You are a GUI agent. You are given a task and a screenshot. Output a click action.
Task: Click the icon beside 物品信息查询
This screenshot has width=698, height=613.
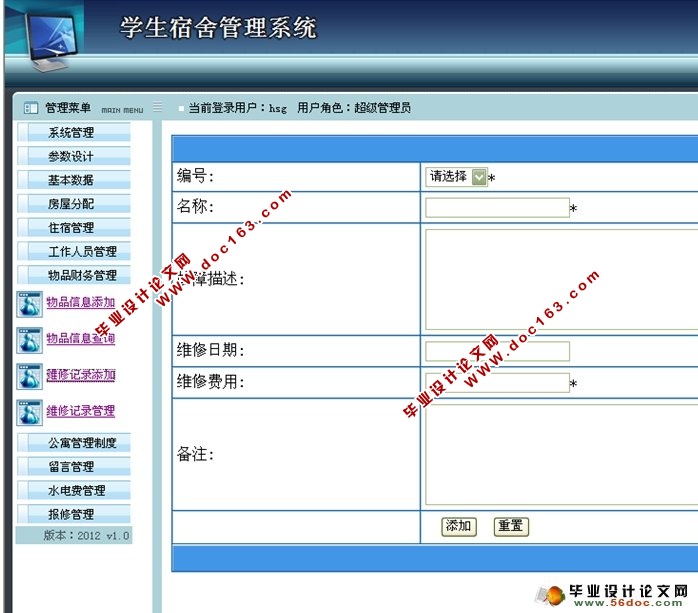coord(29,340)
